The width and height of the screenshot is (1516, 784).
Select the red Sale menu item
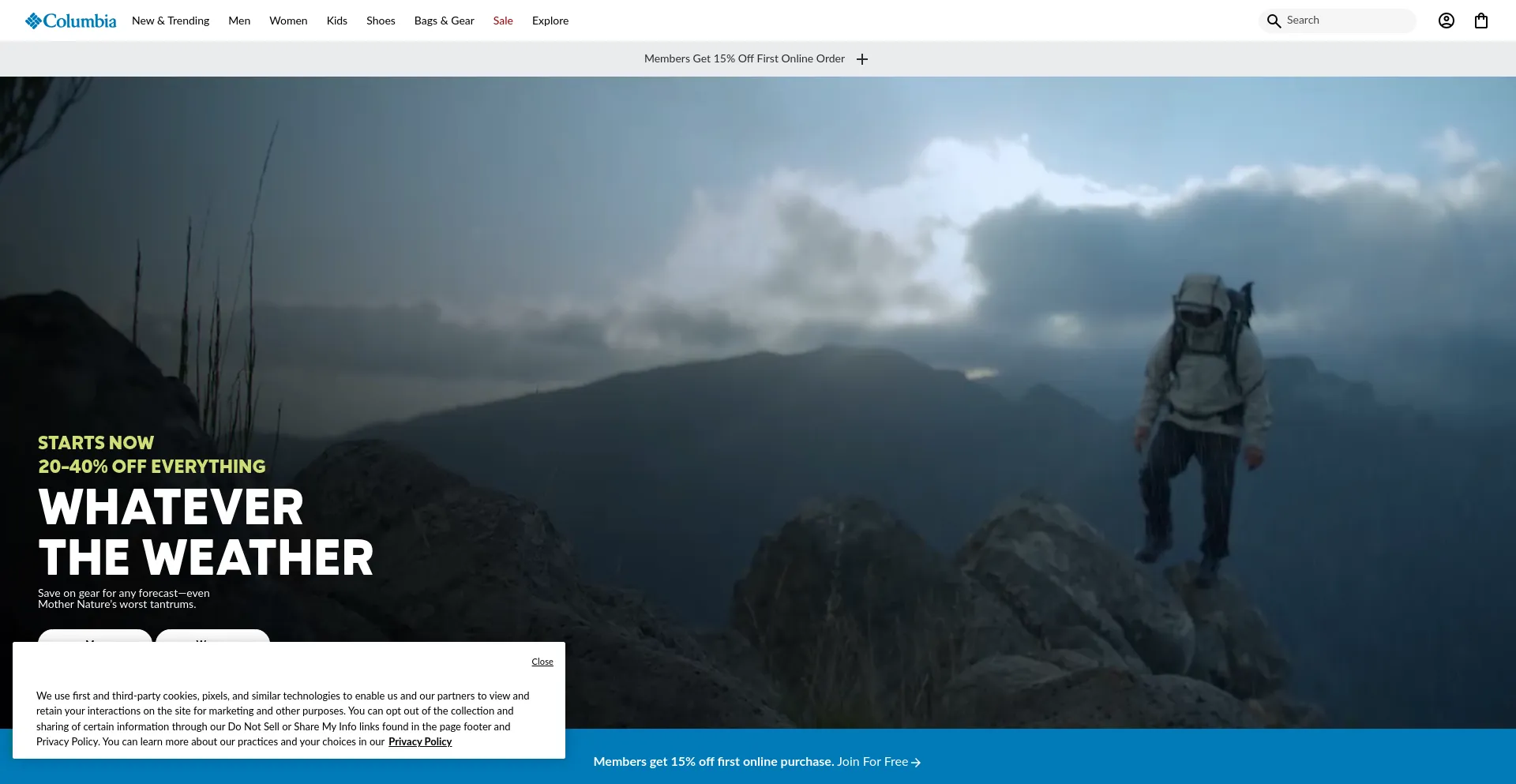coord(503,21)
